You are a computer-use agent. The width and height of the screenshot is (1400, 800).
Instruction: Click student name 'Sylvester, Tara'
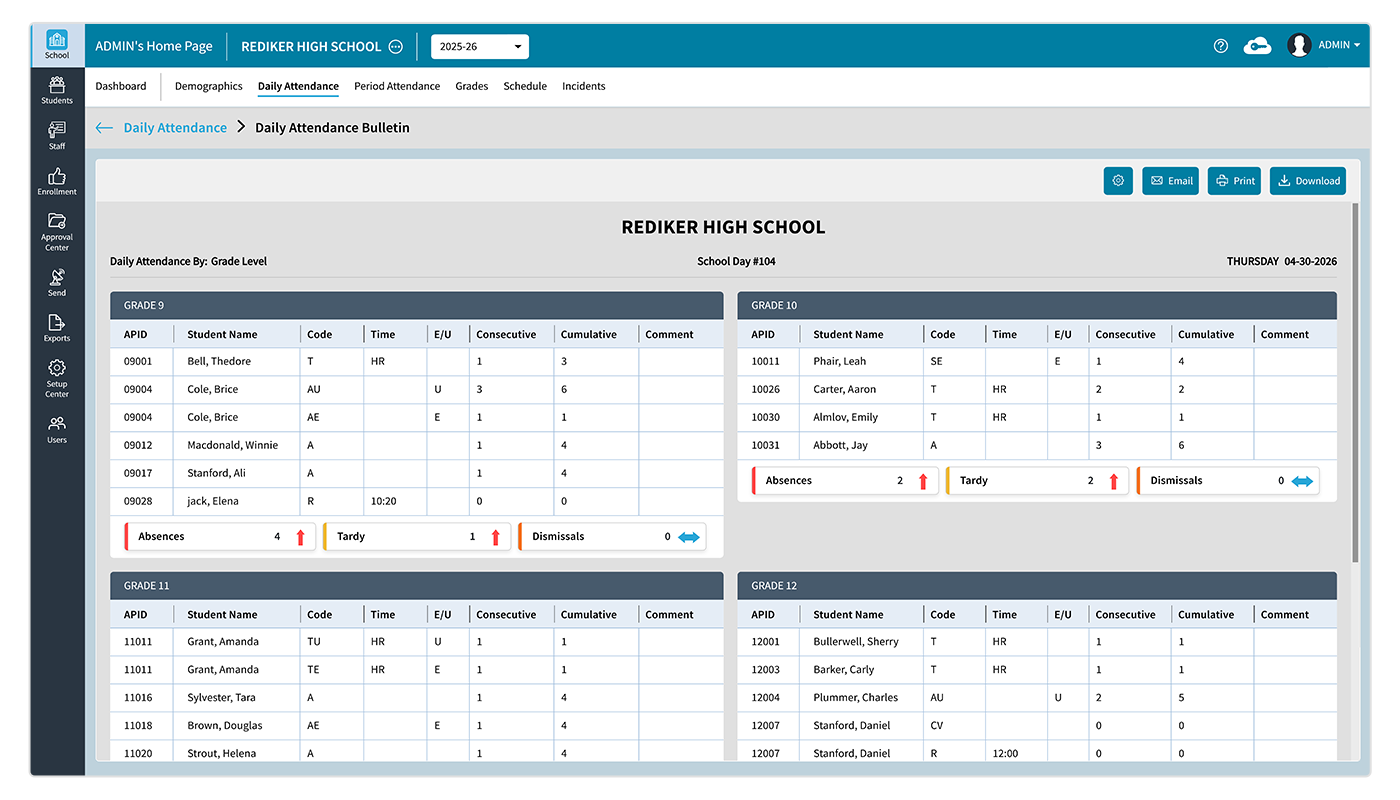[221, 697]
